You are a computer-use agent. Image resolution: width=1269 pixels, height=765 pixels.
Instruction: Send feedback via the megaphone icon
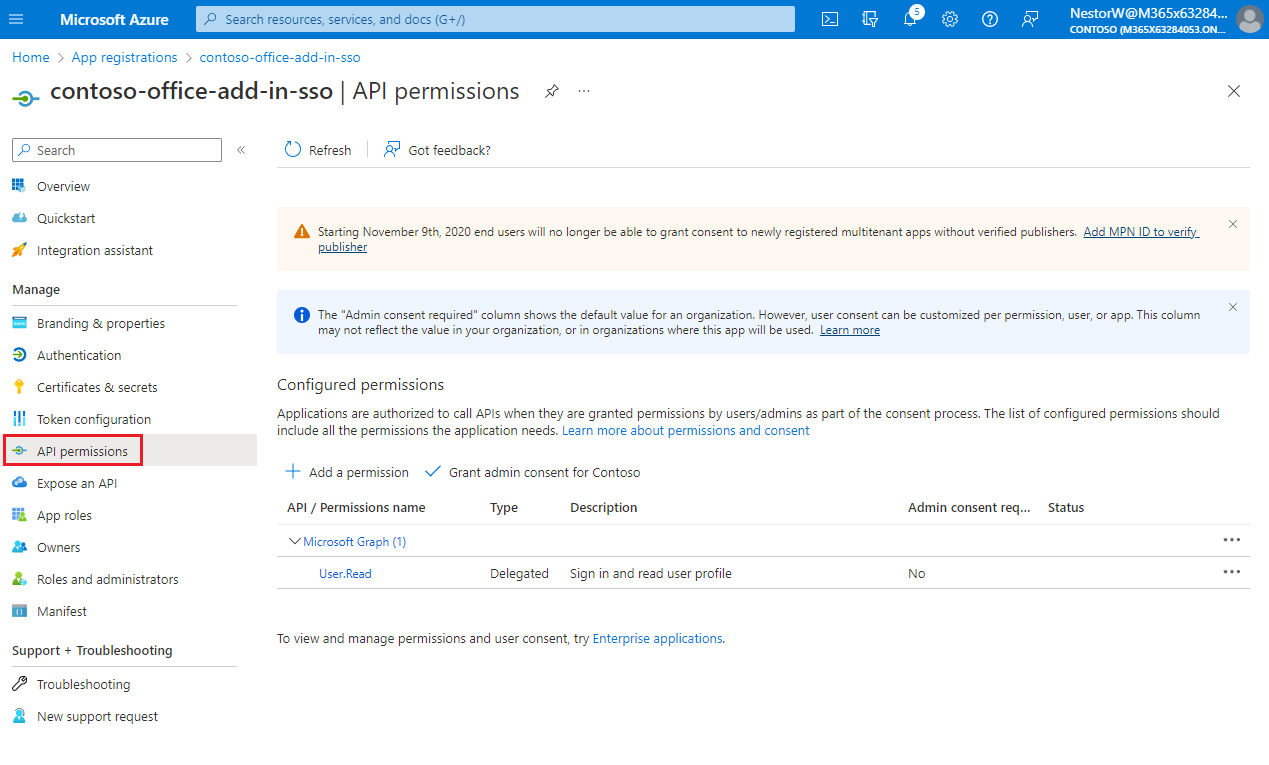pyautogui.click(x=1030, y=18)
